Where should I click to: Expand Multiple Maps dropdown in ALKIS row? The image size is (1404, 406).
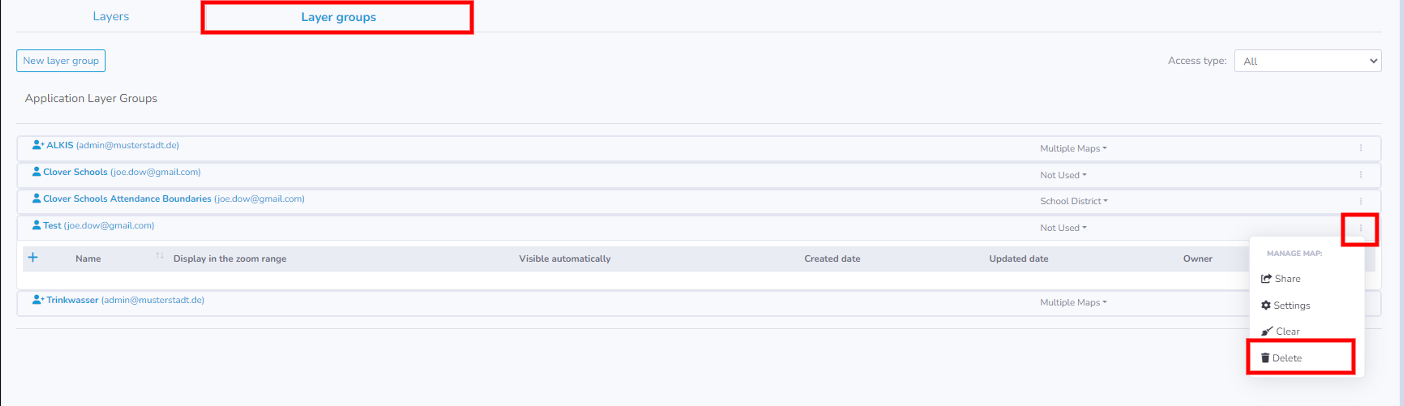pos(1073,149)
